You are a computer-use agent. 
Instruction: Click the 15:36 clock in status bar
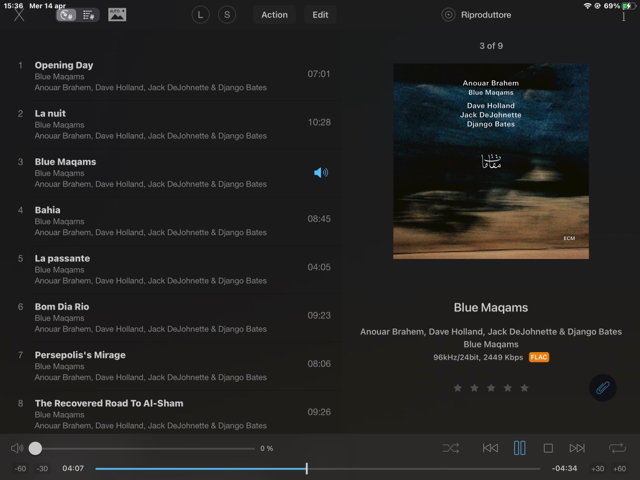[13, 6]
